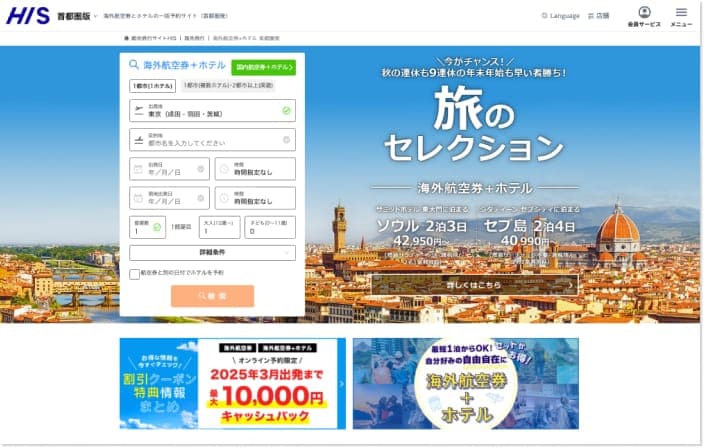Image resolution: width=704 pixels, height=448 pixels.
Task: Click the clock icon in departure time field
Action: click(224, 169)
